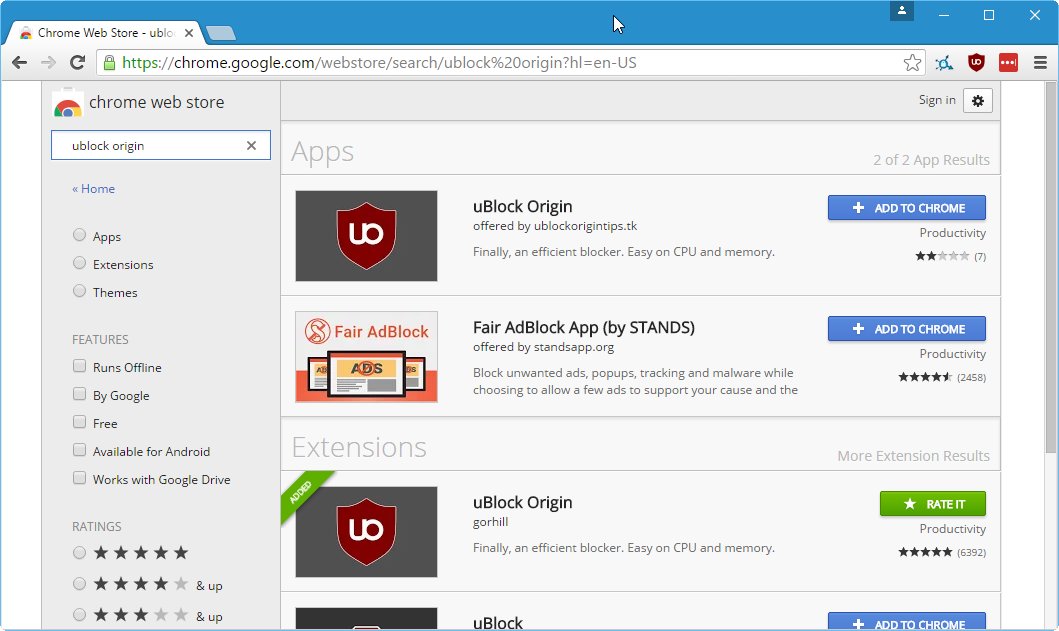Image resolution: width=1059 pixels, height=631 pixels.
Task: Check Works with Google Drive
Action: pyautogui.click(x=79, y=478)
